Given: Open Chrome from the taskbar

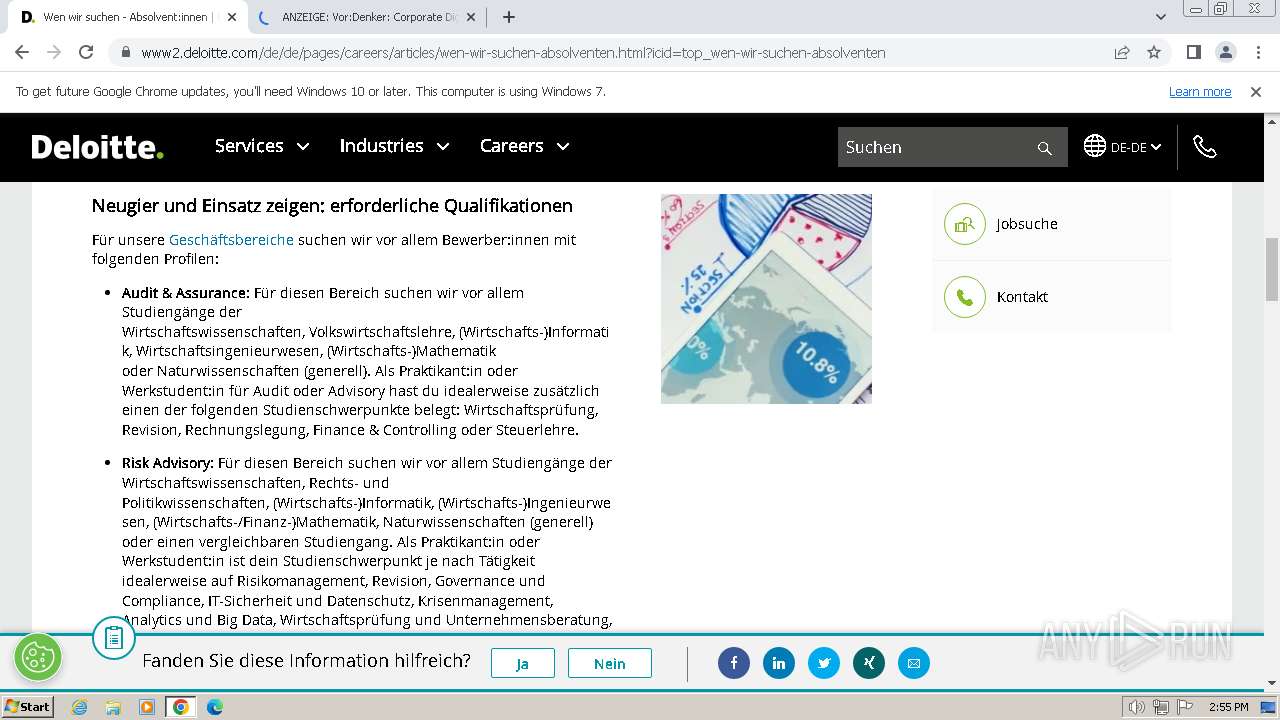Looking at the screenshot, I should [180, 707].
